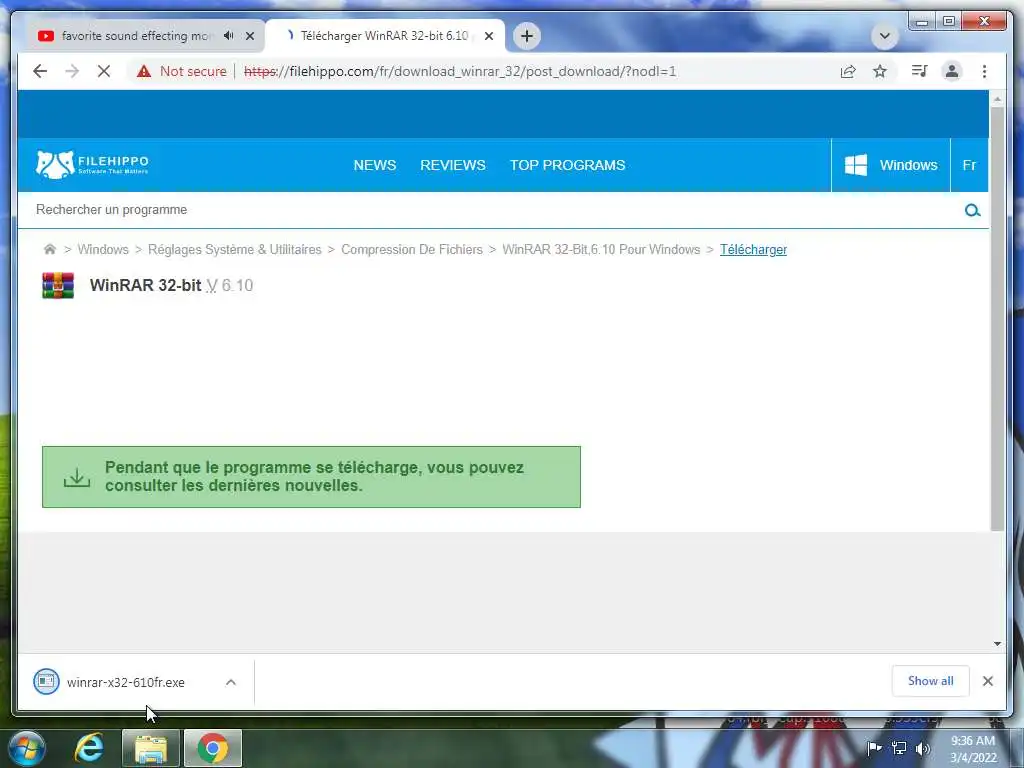Click the page vertical scrollbar
This screenshot has height=768, width=1024.
(997, 319)
